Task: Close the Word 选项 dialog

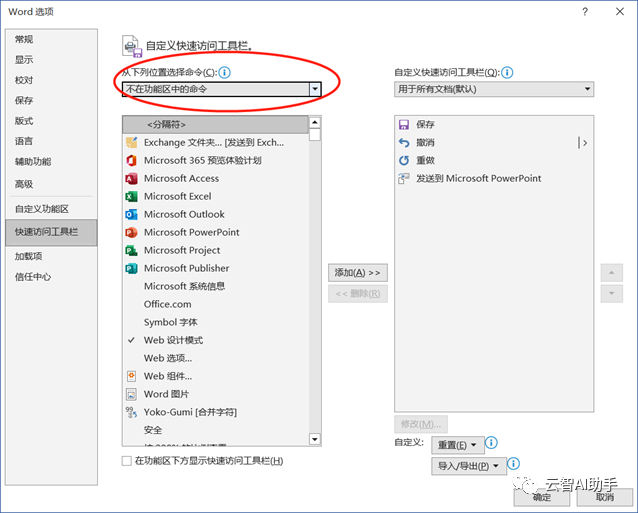Action: [620, 11]
